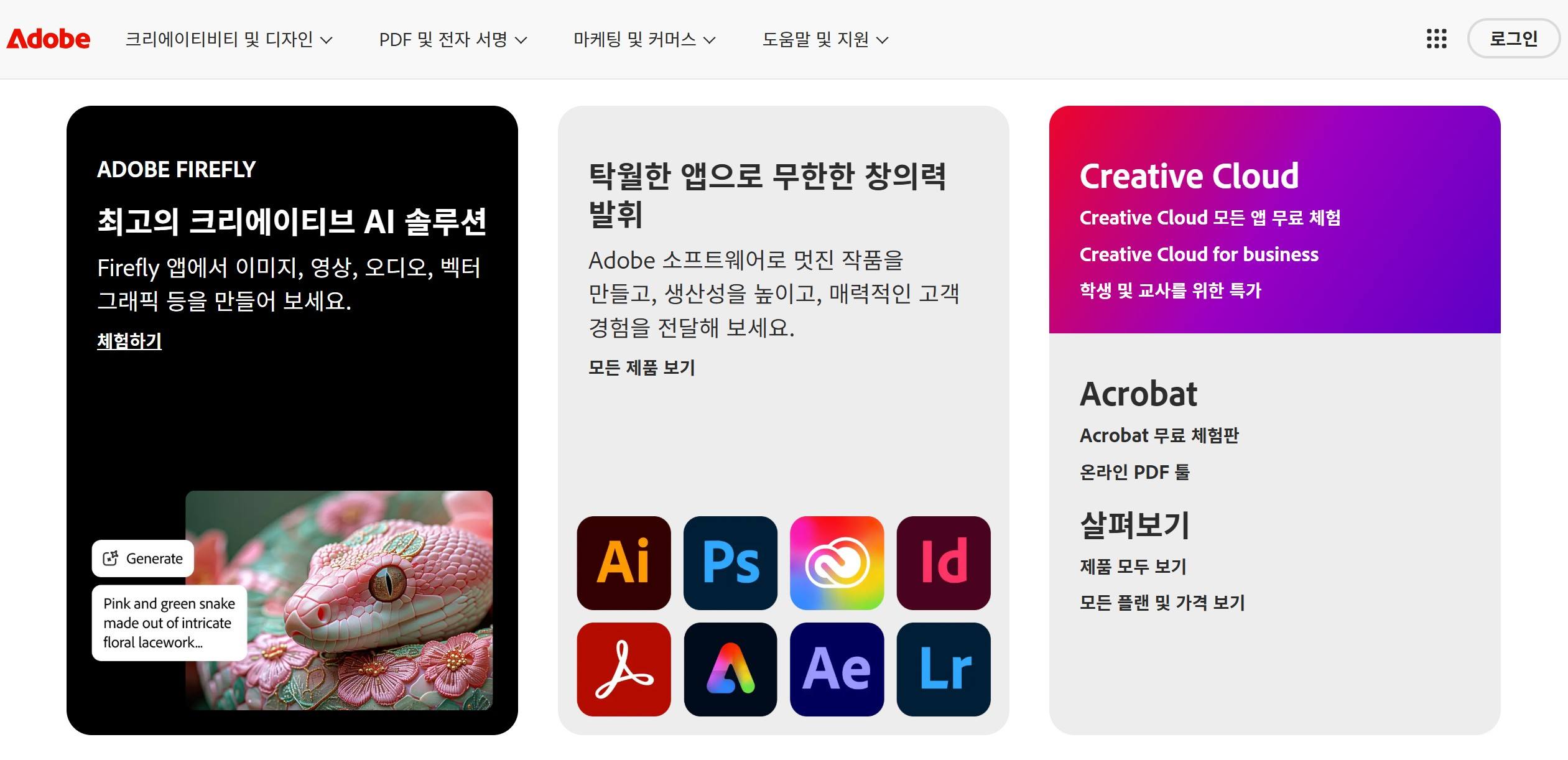This screenshot has width=1568, height=760.
Task: Click the Adobe logo
Action: tap(49, 38)
